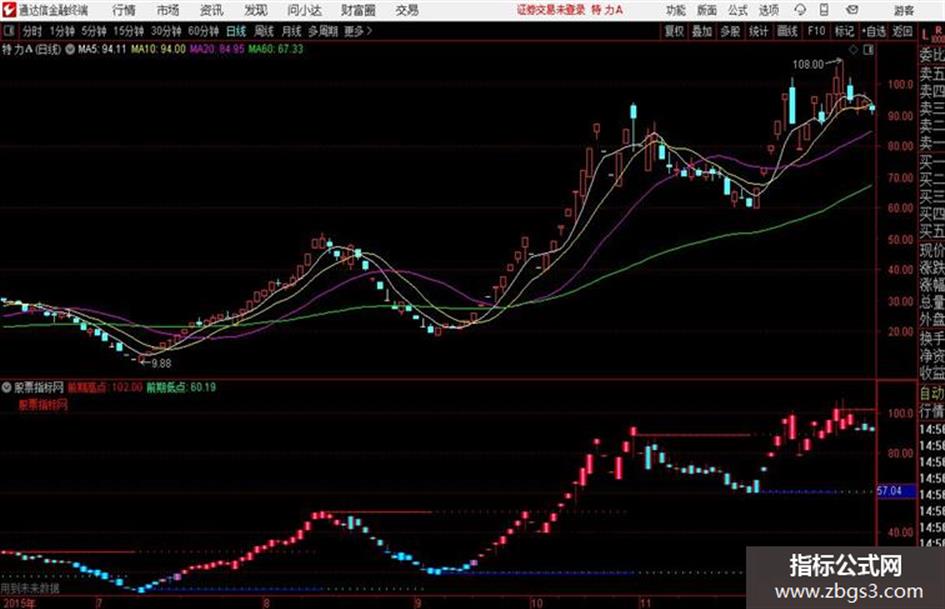Image resolution: width=945 pixels, height=609 pixels.
Task: Select the 周线 period tab
Action: (x=264, y=31)
